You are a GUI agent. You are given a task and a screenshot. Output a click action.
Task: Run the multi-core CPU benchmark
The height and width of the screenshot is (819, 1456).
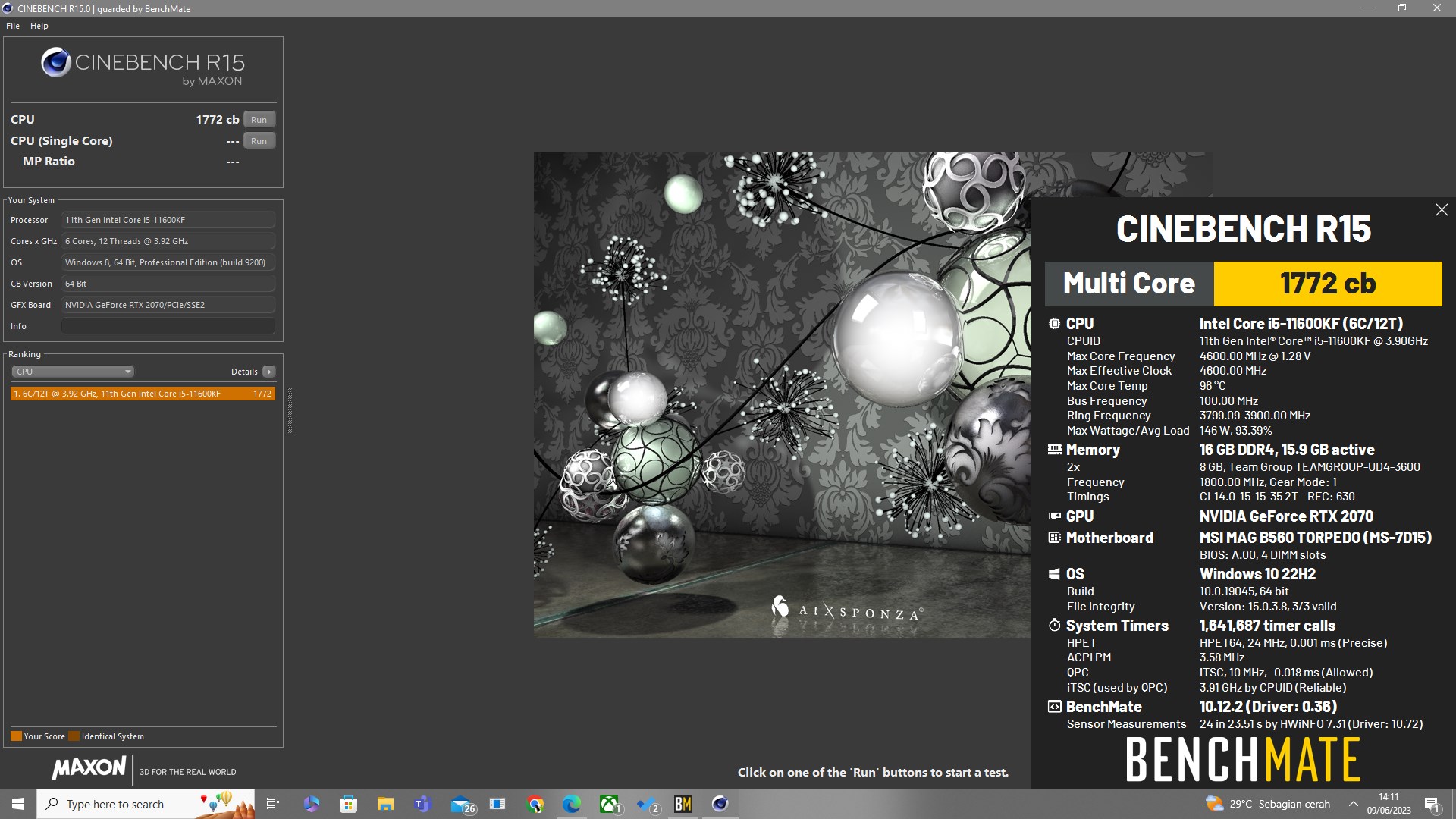[x=259, y=120]
